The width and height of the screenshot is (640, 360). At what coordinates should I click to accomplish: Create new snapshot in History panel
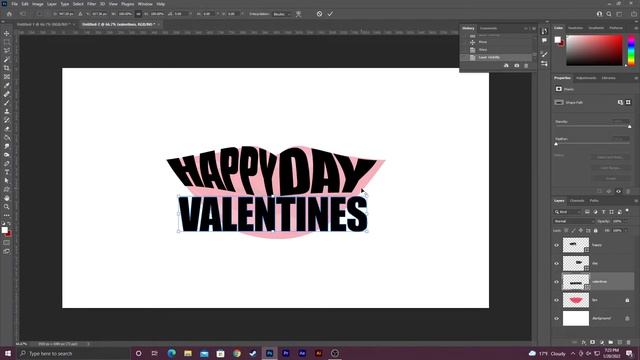[516, 66]
